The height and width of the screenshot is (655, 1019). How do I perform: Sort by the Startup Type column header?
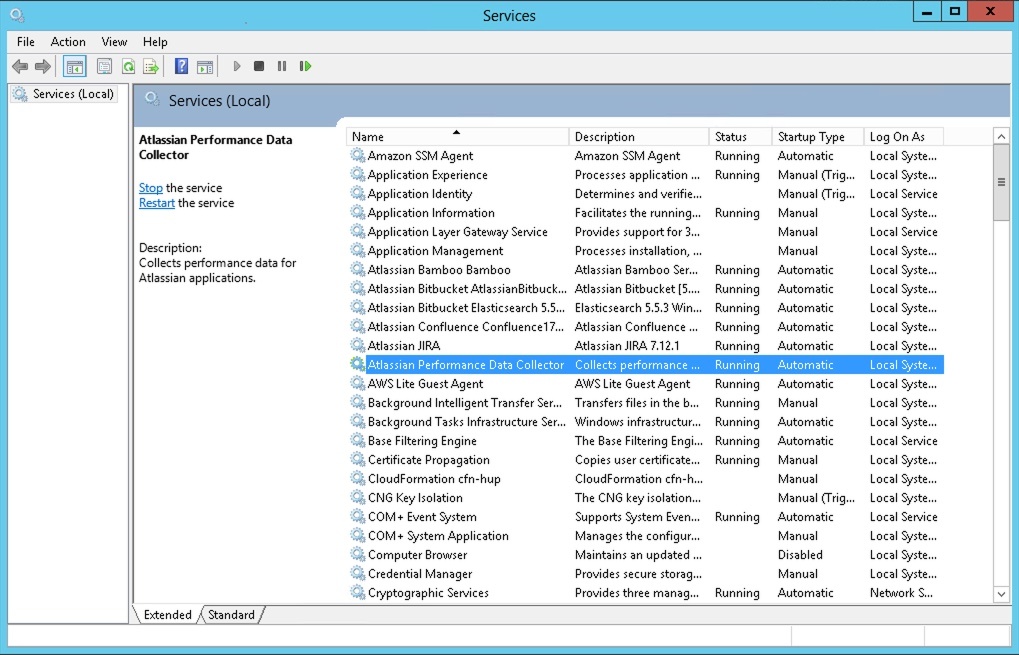pos(818,136)
